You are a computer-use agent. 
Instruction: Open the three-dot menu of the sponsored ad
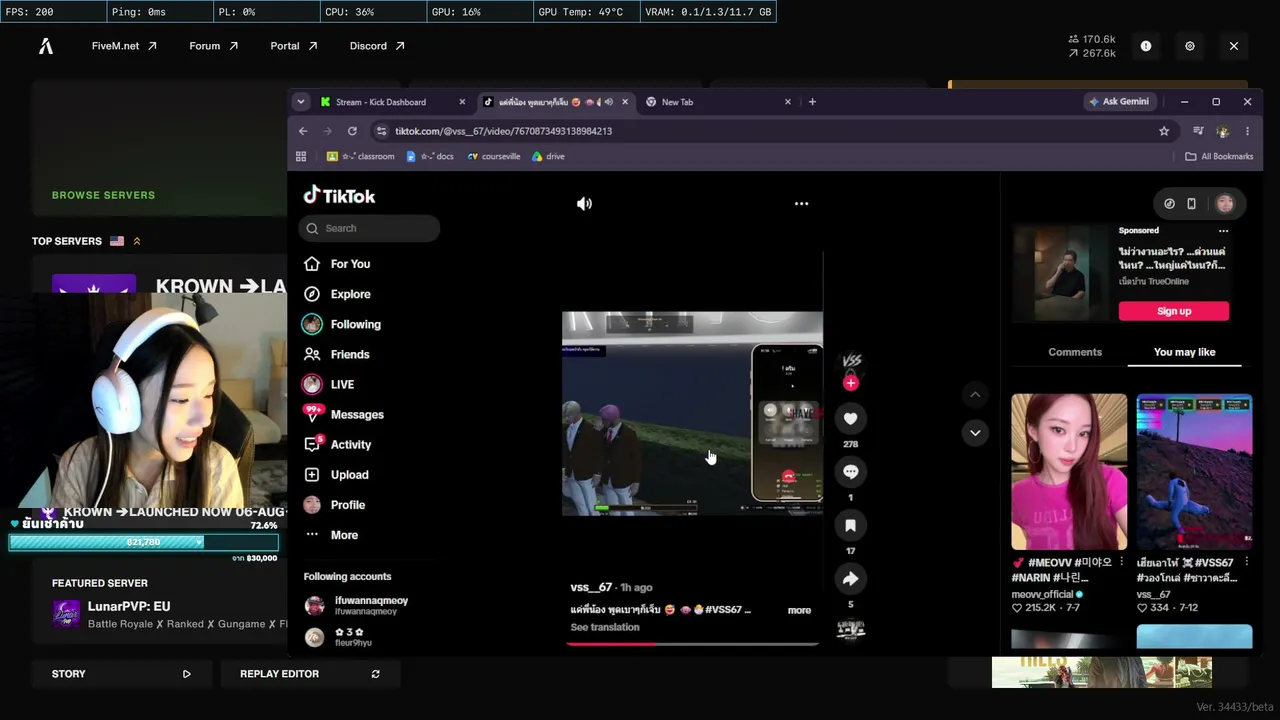[1223, 231]
